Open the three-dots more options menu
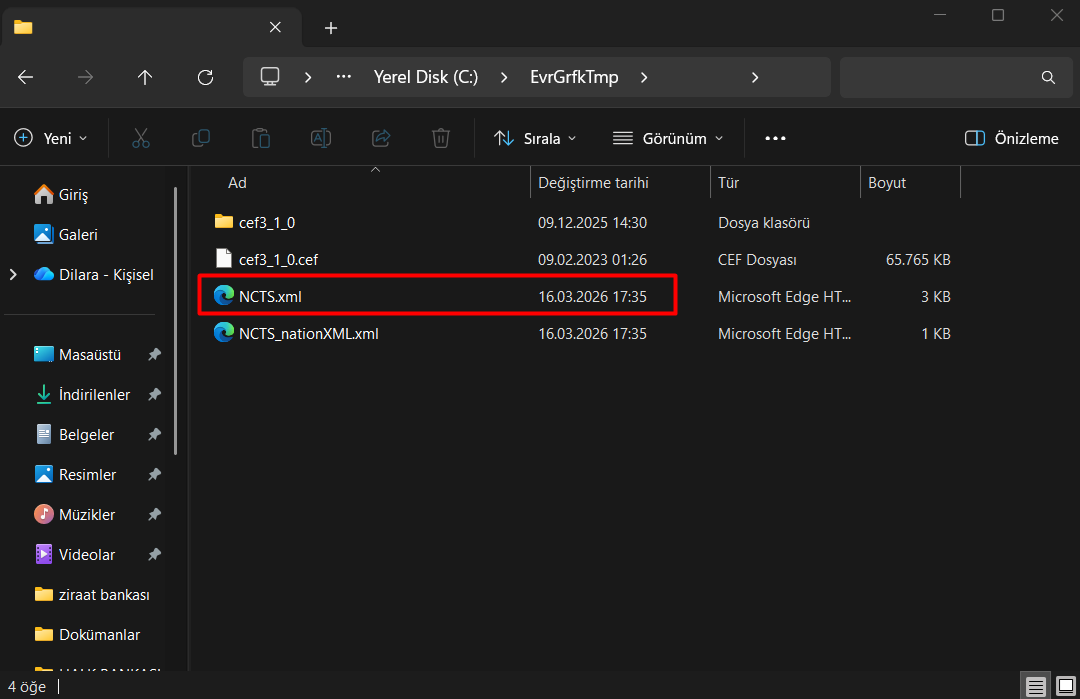1080x699 pixels. pyautogui.click(x=775, y=138)
